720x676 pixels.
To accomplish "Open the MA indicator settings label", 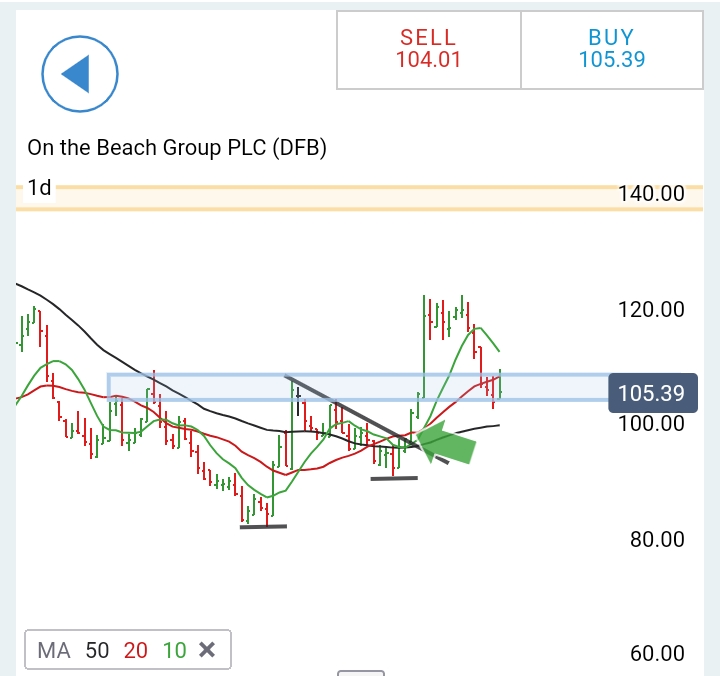I will (x=54, y=650).
